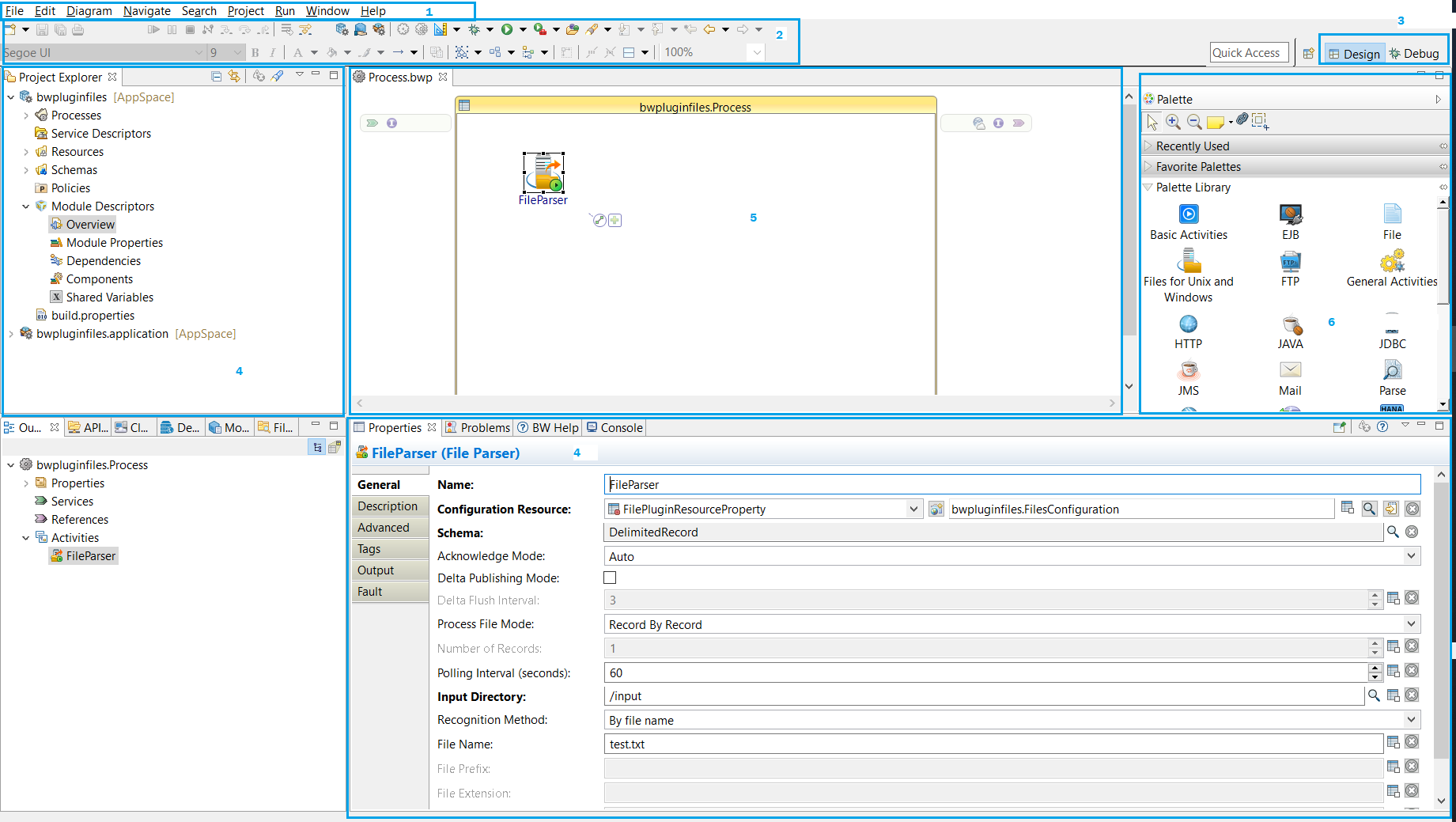Click Collapse All in Project Explorer toolbar
1456x822 pixels.
click(x=217, y=76)
